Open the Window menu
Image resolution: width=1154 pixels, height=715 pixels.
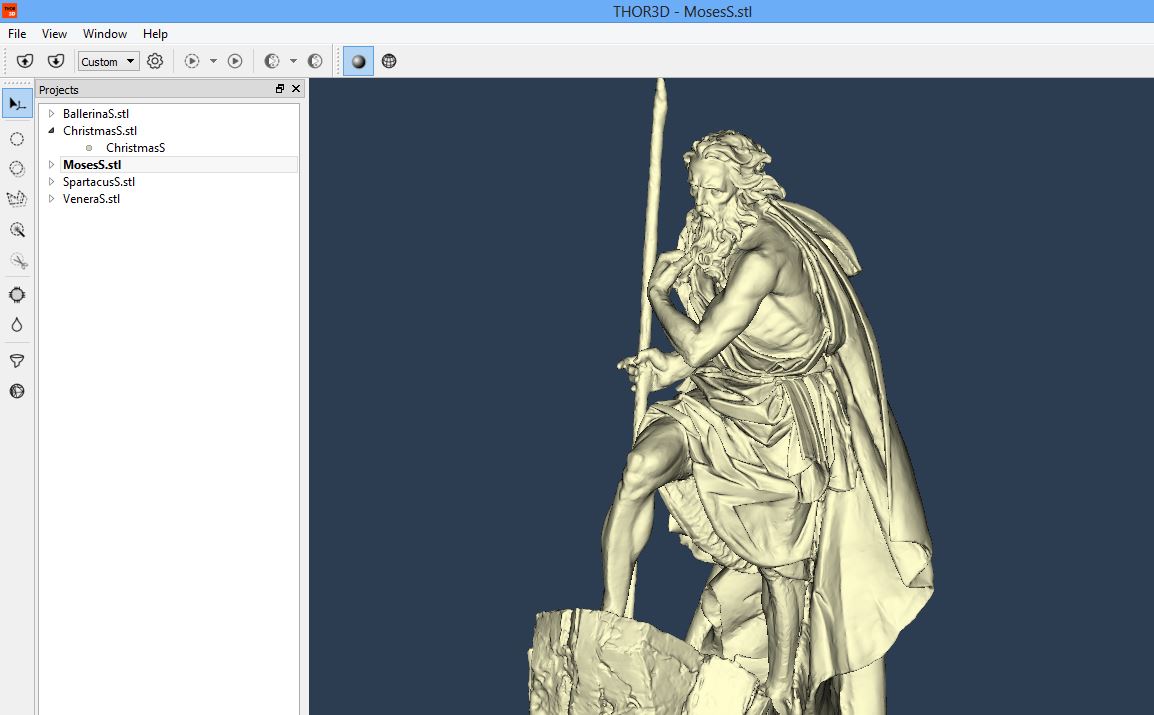tap(105, 34)
